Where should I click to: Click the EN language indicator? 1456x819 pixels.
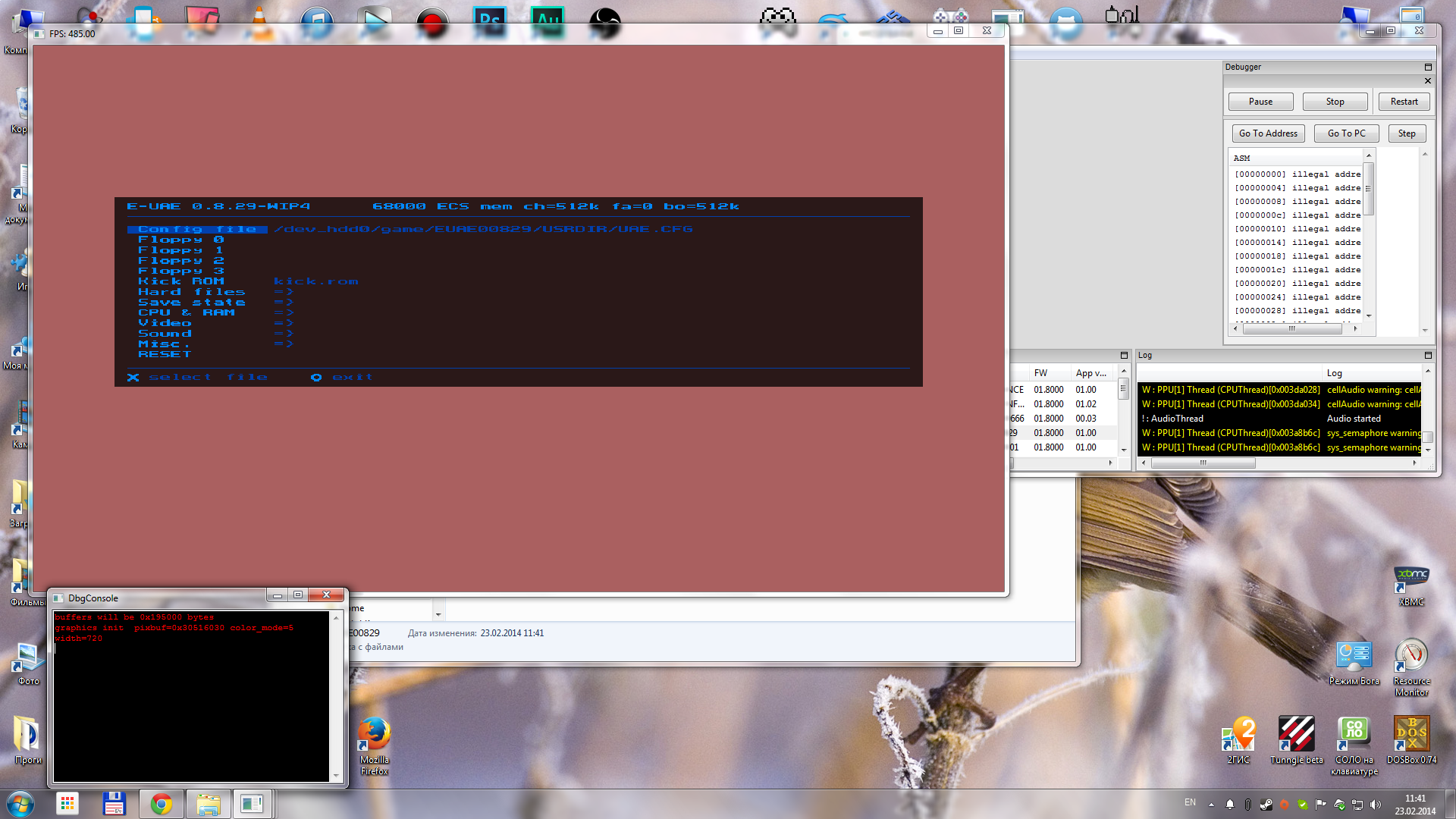[x=1190, y=802]
